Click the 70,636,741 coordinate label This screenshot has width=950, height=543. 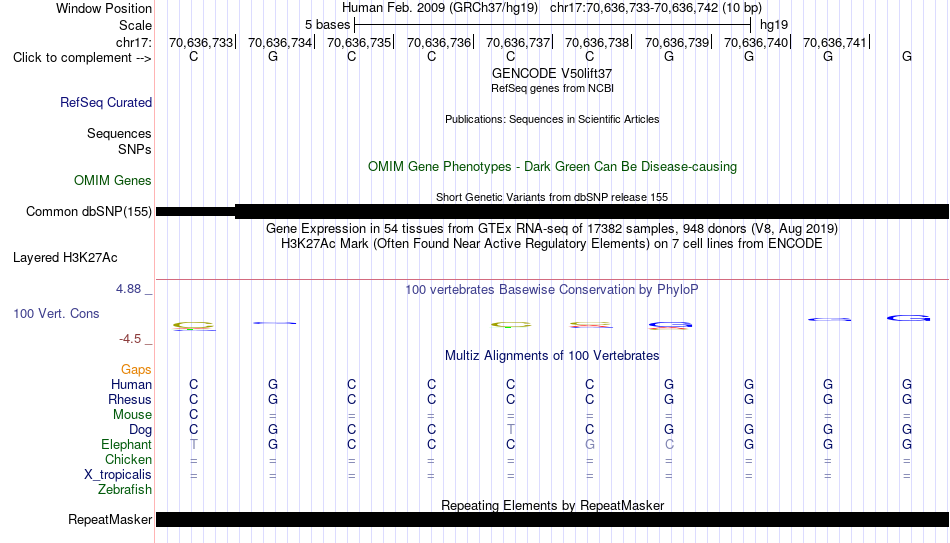[x=835, y=42]
